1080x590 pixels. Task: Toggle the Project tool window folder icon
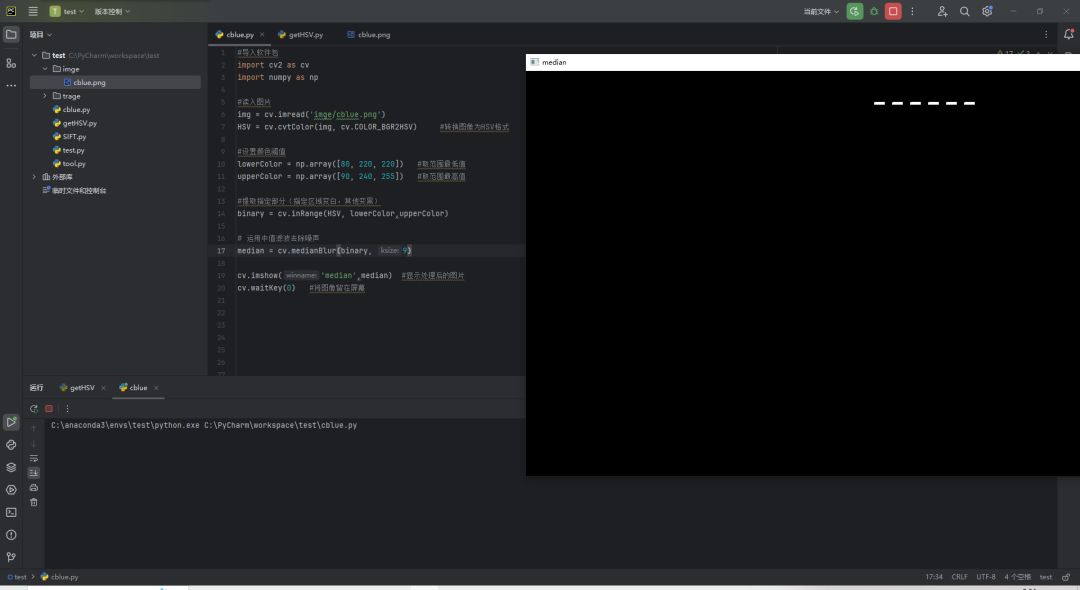pyautogui.click(x=11, y=34)
